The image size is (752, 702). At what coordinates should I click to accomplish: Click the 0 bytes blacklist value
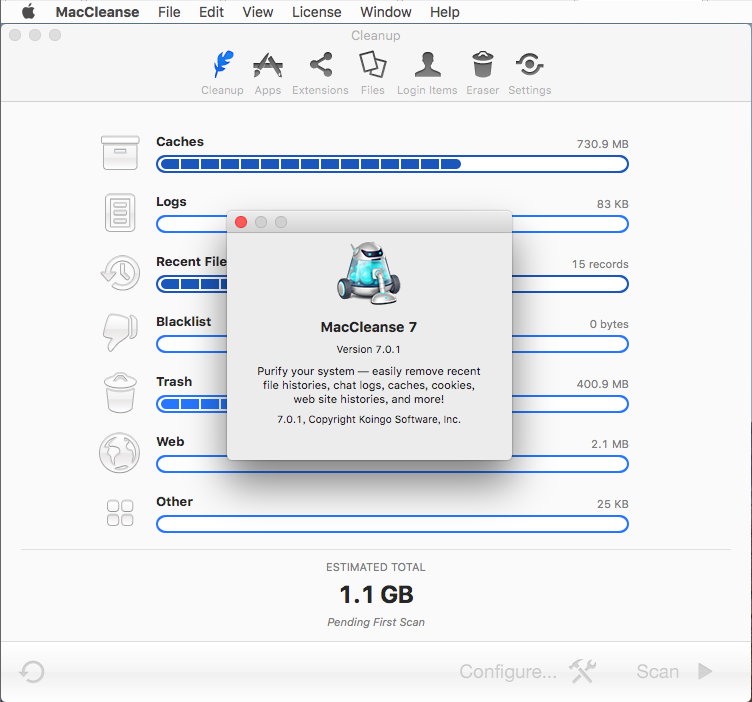(x=609, y=324)
